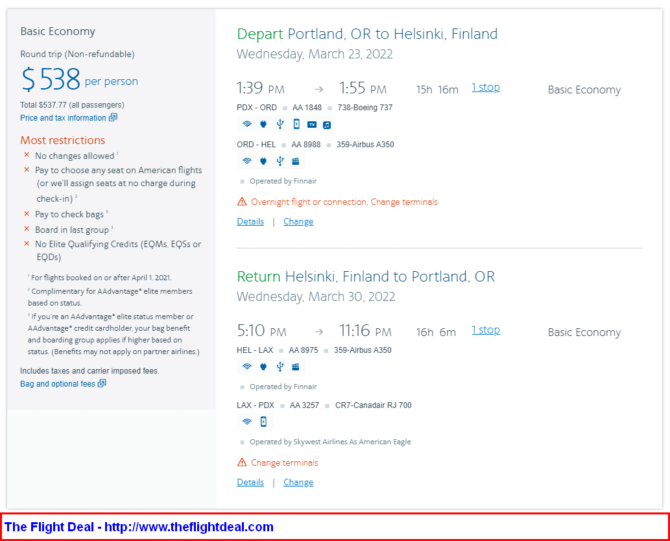The width and height of the screenshot is (670, 541).
Task: Click the 5:10 PM return departure time
Action: click(262, 331)
